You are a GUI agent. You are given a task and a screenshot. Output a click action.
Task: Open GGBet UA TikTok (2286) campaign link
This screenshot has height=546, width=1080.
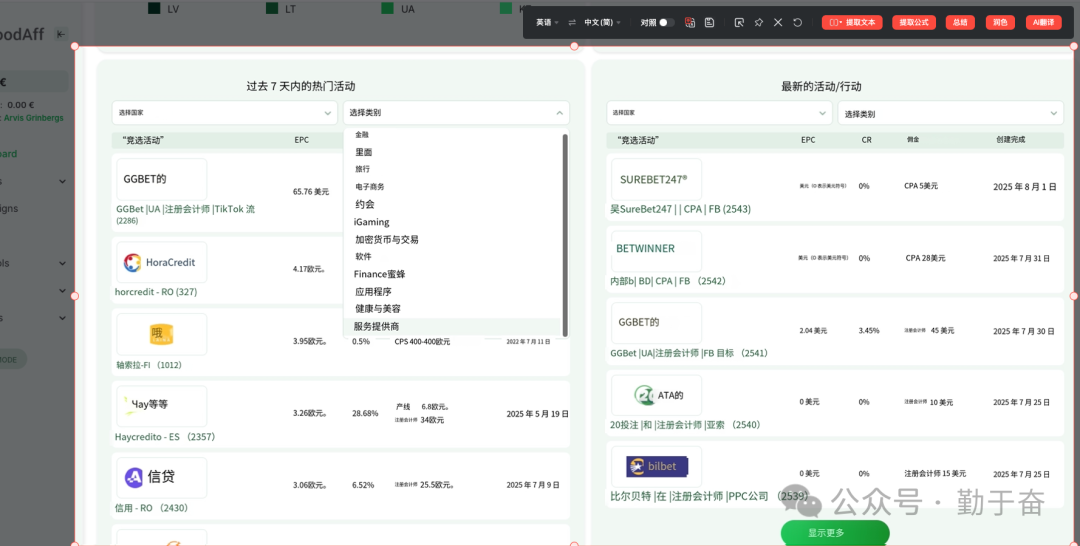coord(185,213)
